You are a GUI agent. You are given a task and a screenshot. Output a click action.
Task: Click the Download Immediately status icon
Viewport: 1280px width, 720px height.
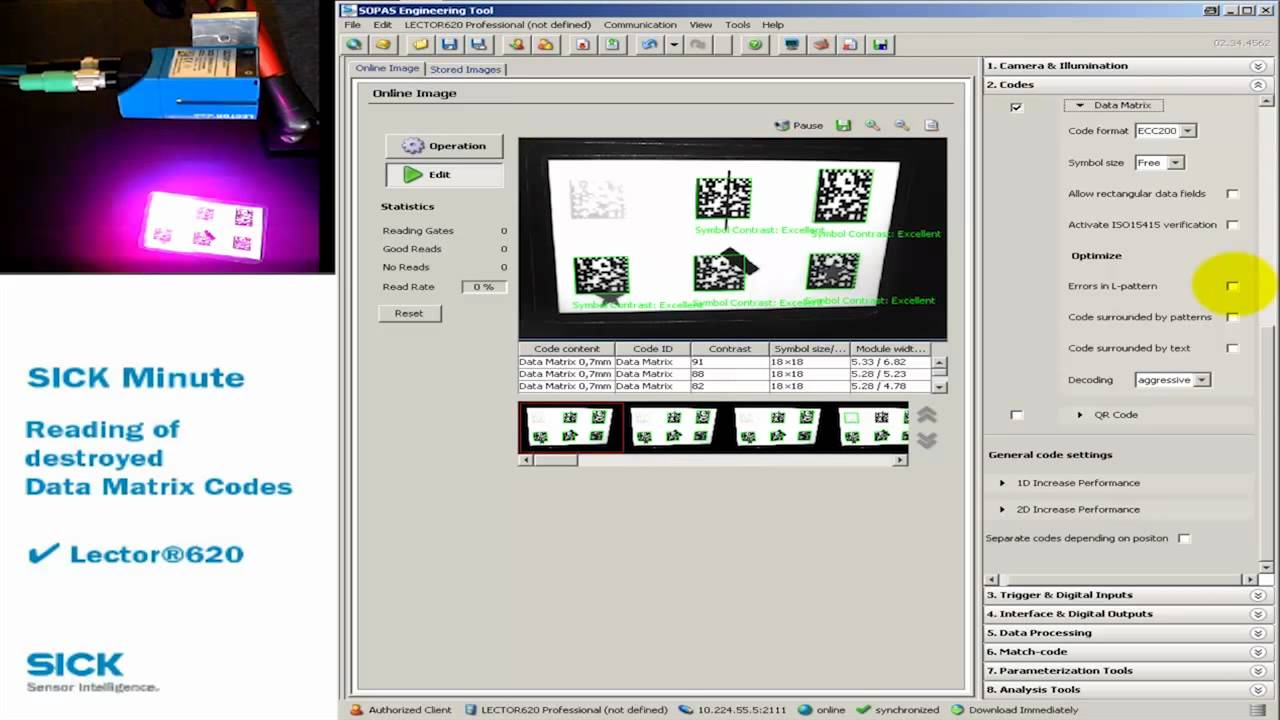(958, 710)
